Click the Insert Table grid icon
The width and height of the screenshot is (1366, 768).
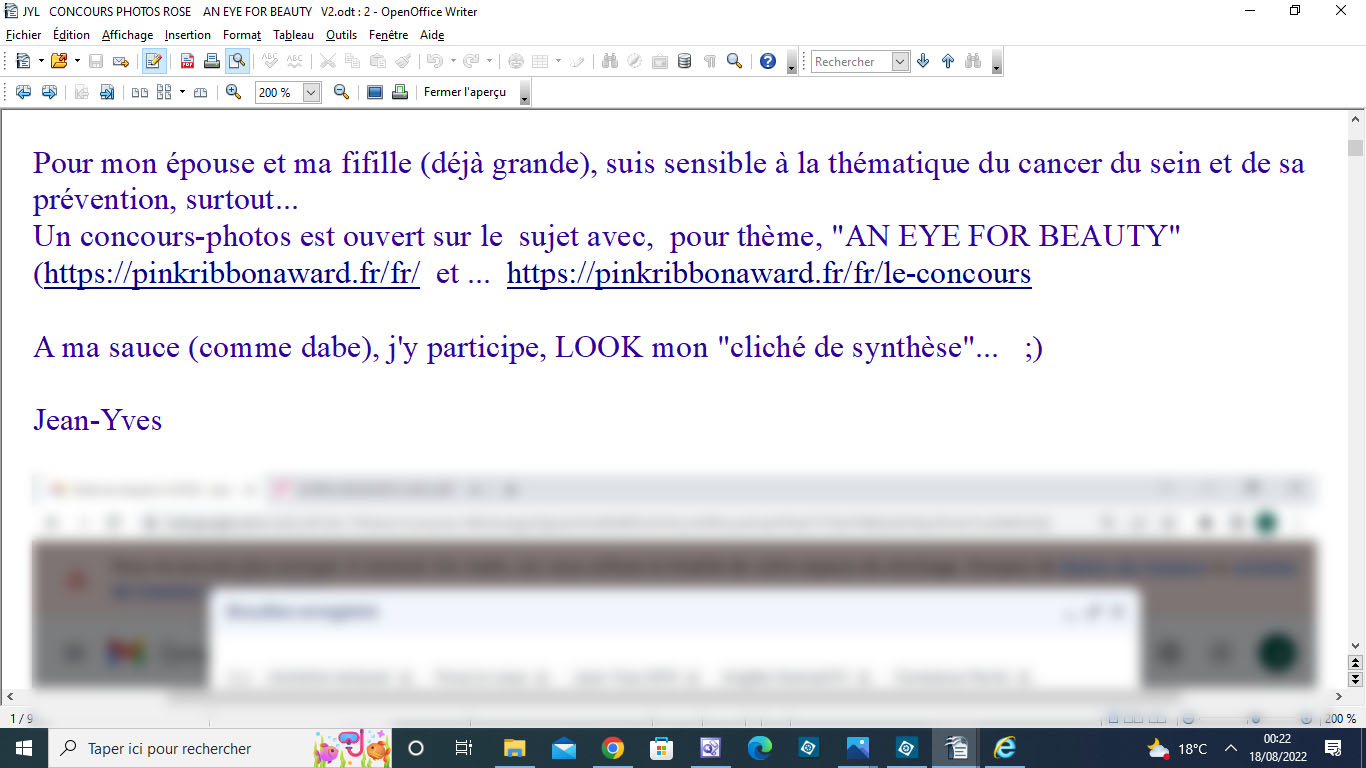click(x=540, y=61)
